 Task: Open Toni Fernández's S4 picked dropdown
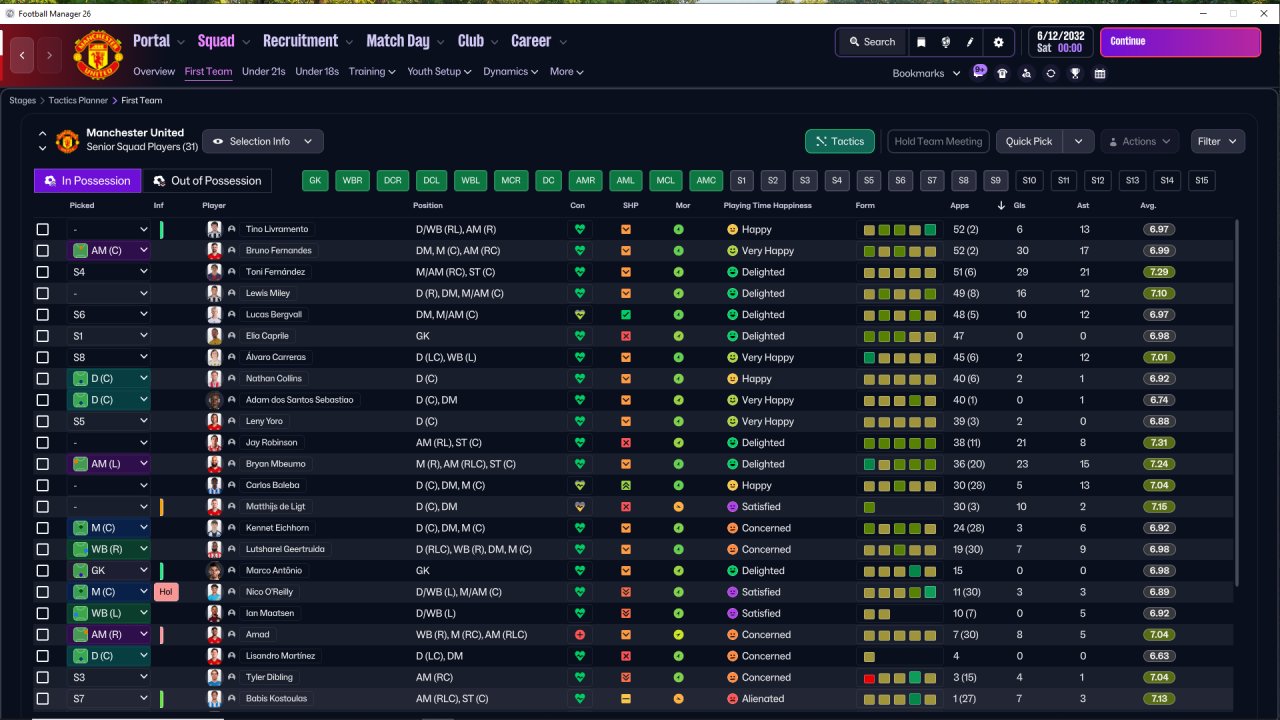point(109,272)
